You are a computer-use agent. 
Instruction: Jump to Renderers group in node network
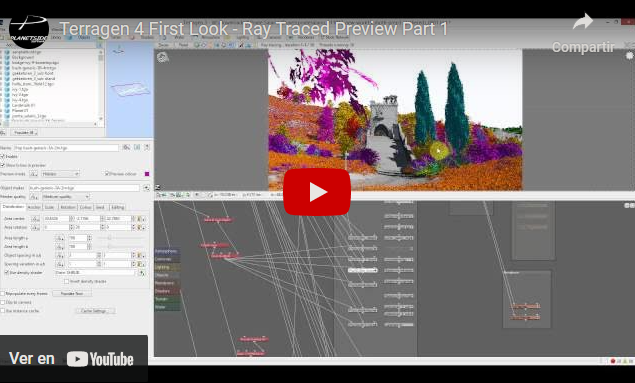(x=167, y=283)
